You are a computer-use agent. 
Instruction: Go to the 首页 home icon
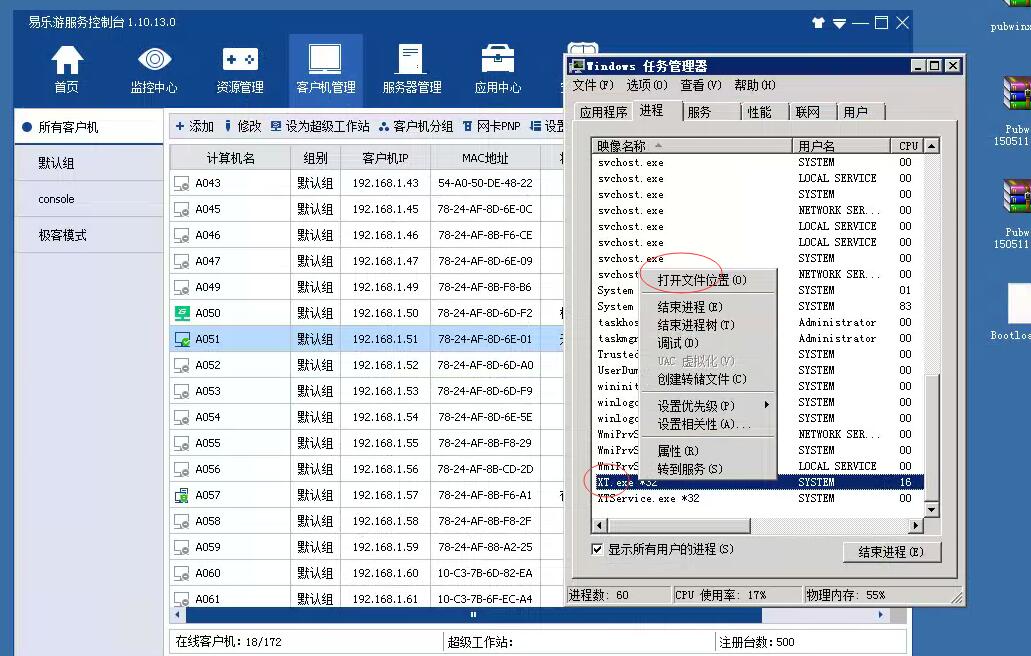click(66, 69)
